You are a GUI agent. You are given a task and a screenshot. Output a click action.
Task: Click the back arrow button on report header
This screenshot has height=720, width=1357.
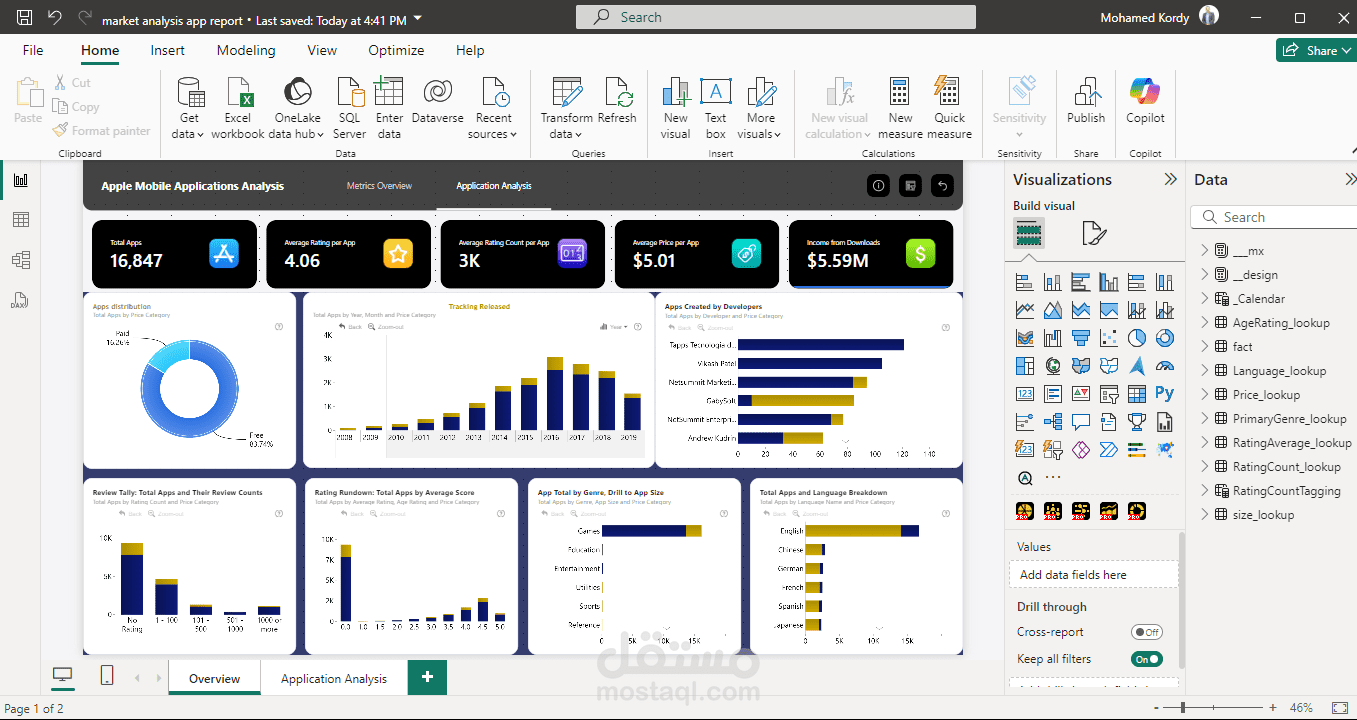point(942,186)
